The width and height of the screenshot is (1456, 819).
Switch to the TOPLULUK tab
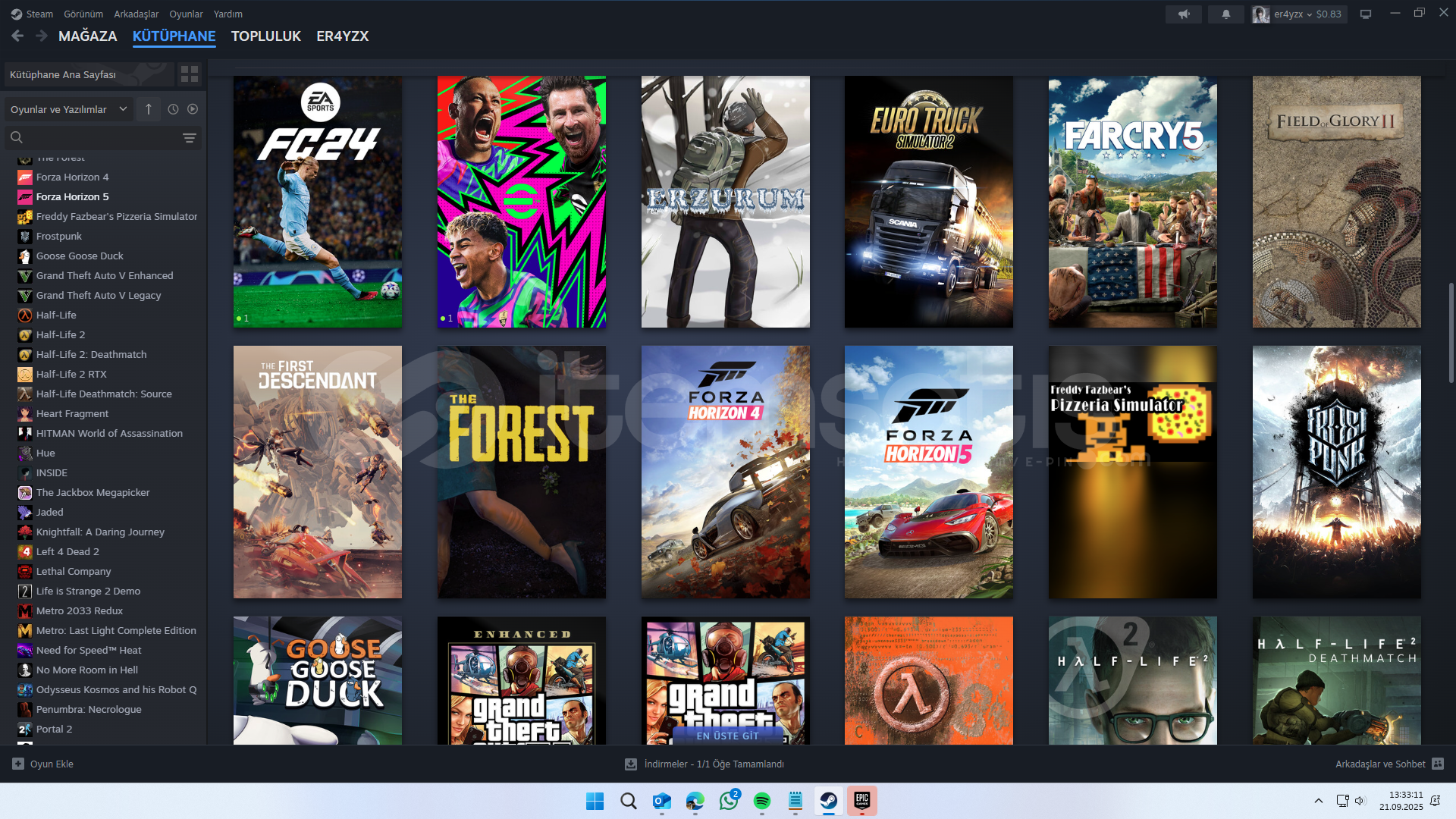click(x=266, y=36)
